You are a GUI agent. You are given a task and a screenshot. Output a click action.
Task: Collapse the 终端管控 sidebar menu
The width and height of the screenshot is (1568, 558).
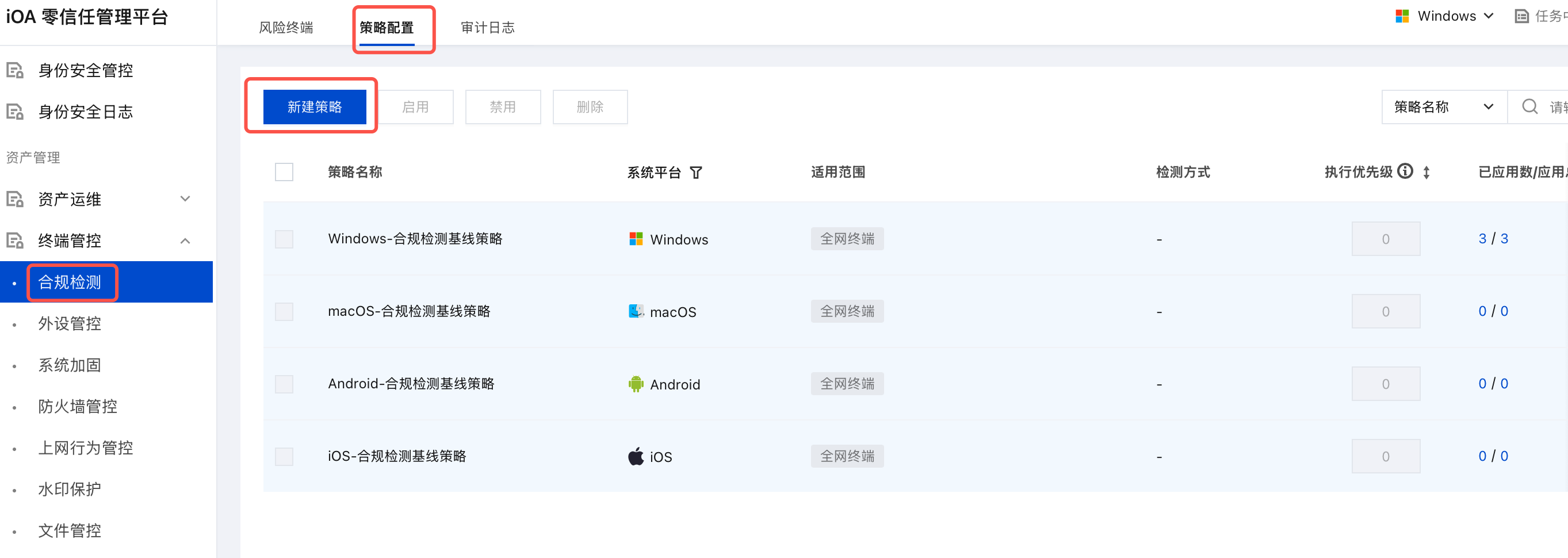pyautogui.click(x=185, y=241)
